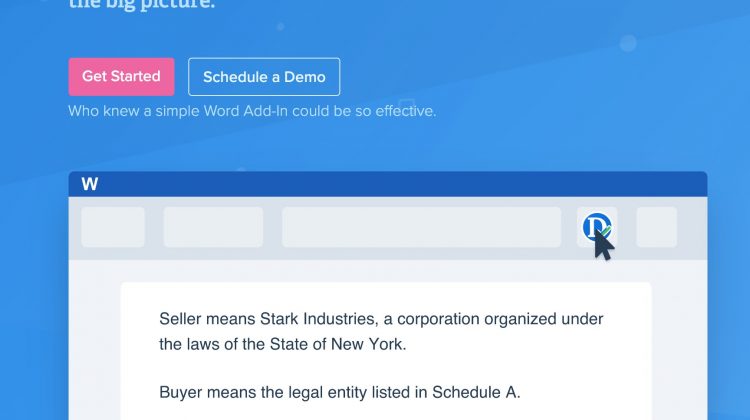Click the blue D add-in icon
The image size is (750, 420).
tap(596, 227)
